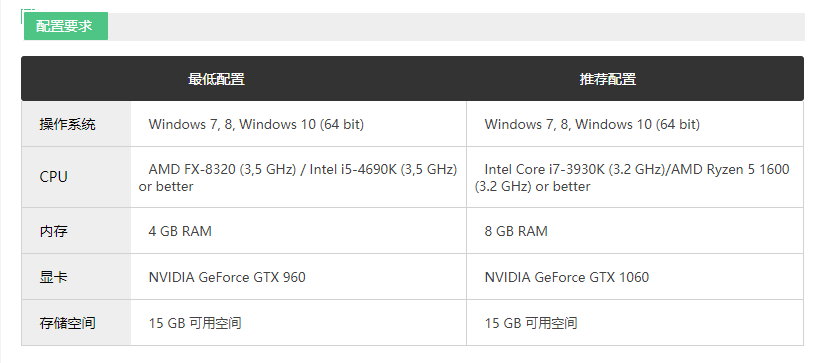This screenshot has height=363, width=832.
Task: Click the grey bar beside 配置要求
Action: (456, 27)
